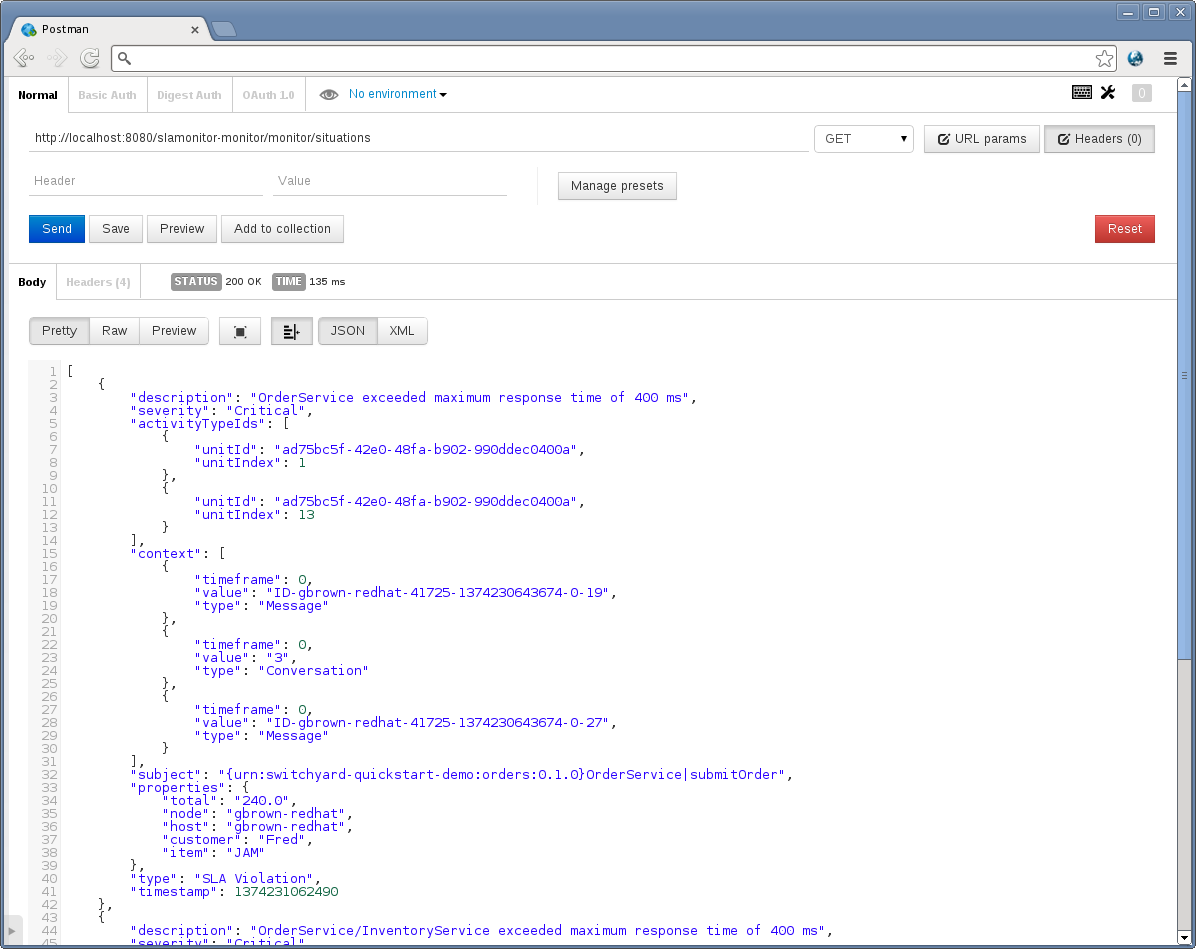Select the response Body tab
1196x949 pixels.
click(32, 281)
